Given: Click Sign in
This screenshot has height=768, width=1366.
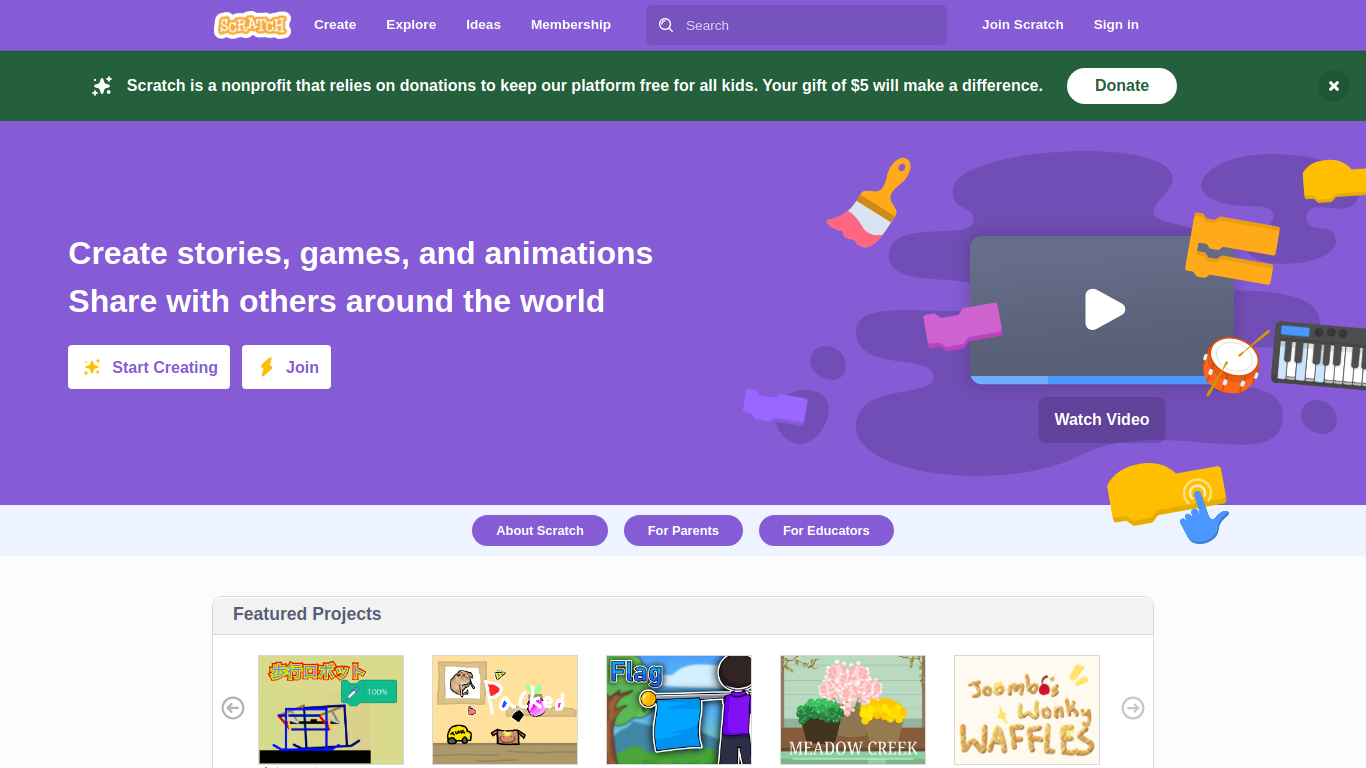Looking at the screenshot, I should click(1116, 25).
